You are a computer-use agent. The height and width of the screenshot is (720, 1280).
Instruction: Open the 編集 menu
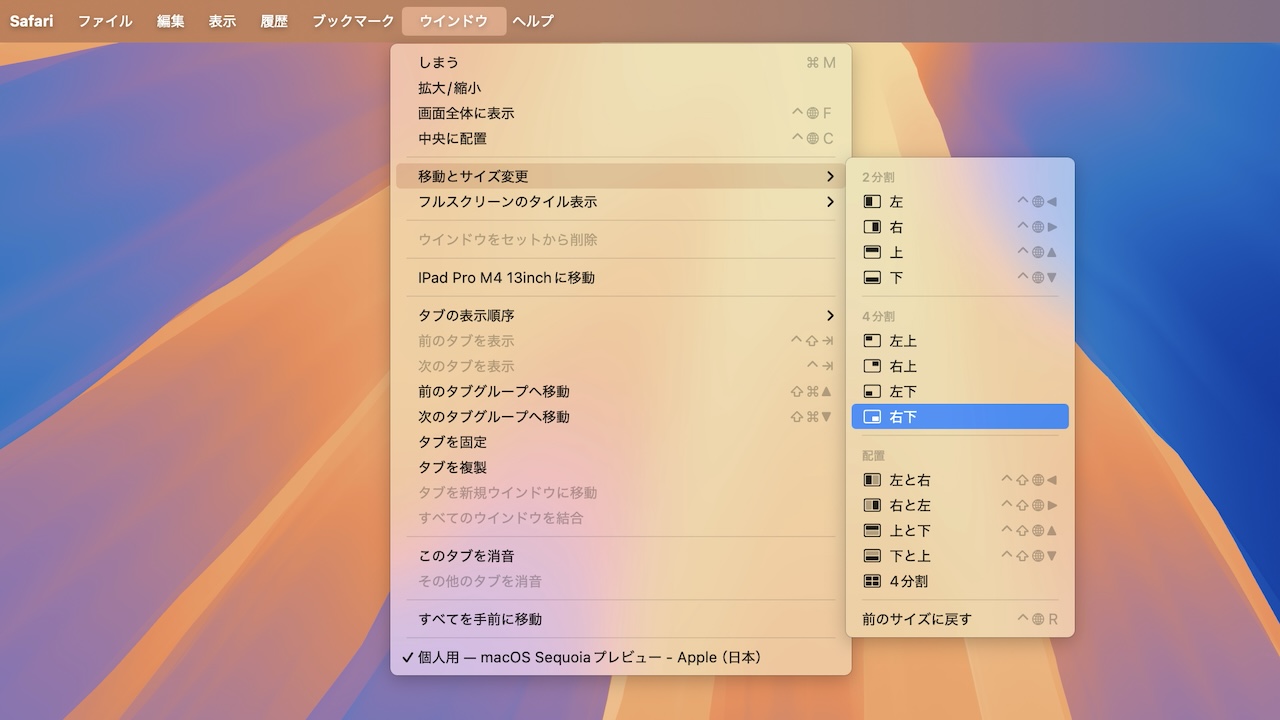(170, 21)
